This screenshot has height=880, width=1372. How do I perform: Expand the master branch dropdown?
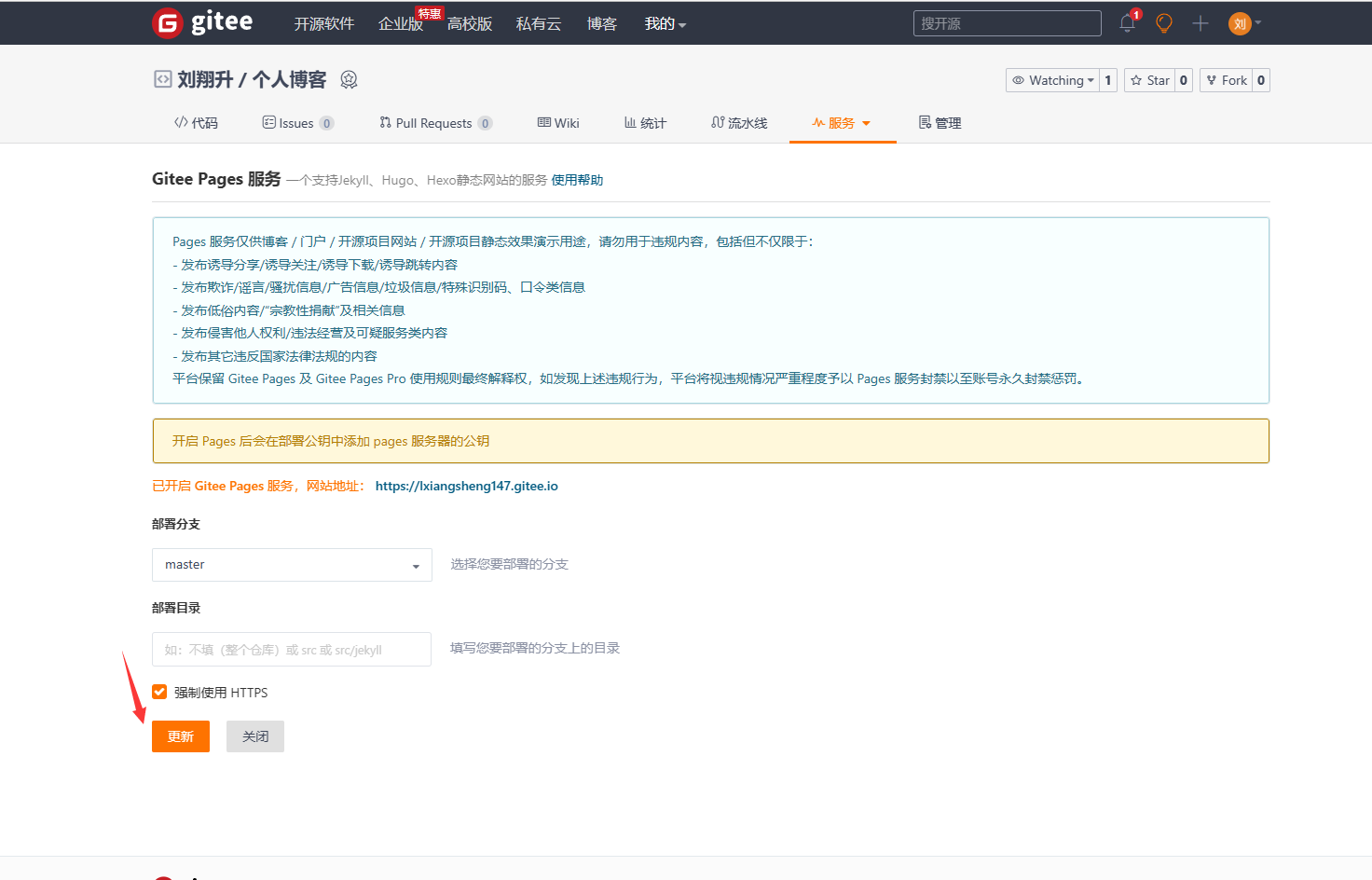tap(292, 565)
